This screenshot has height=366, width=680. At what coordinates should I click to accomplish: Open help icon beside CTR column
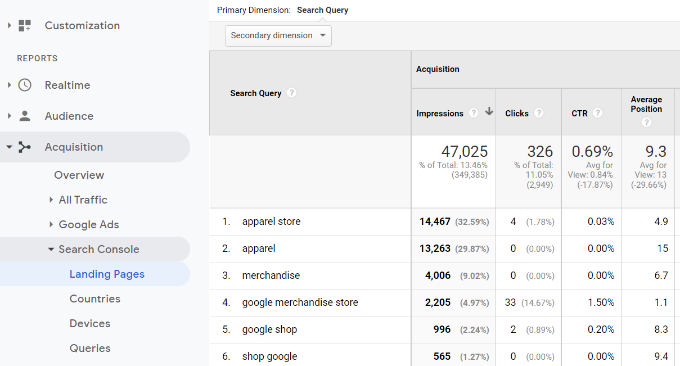598,113
